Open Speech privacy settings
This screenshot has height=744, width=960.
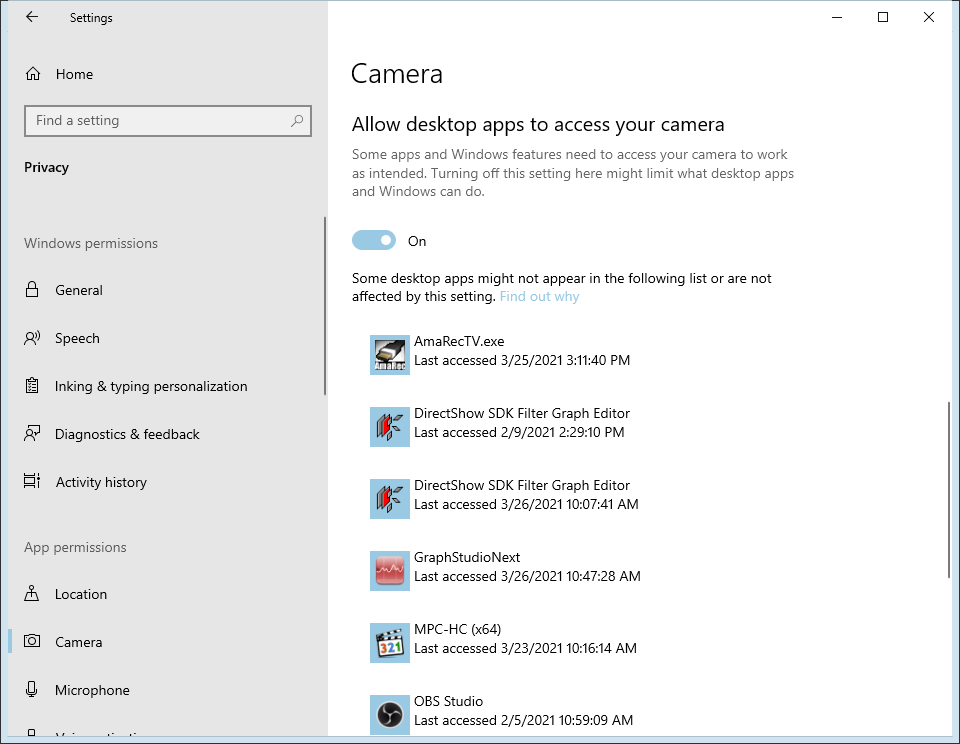coord(77,338)
